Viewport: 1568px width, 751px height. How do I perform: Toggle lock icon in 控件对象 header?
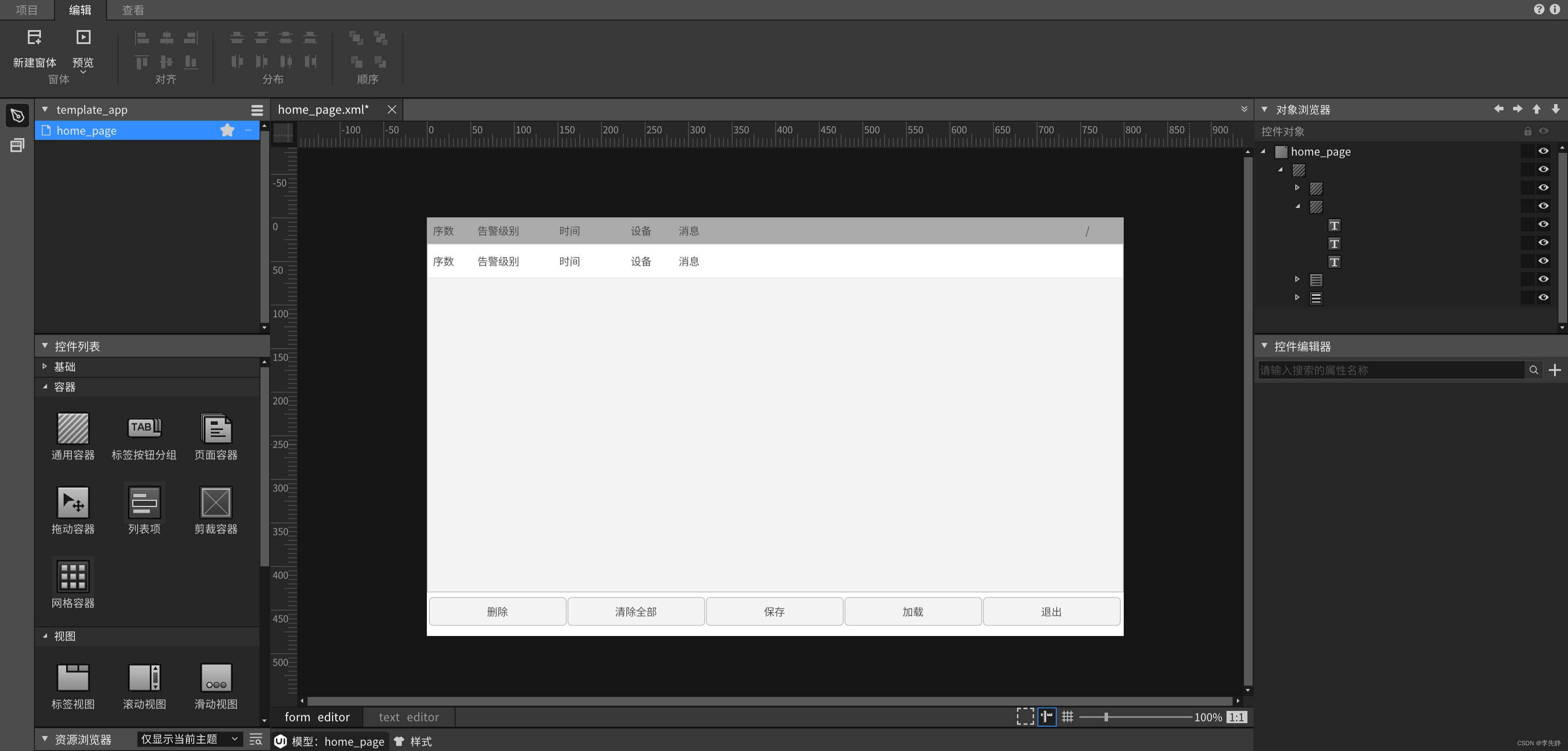[1527, 131]
